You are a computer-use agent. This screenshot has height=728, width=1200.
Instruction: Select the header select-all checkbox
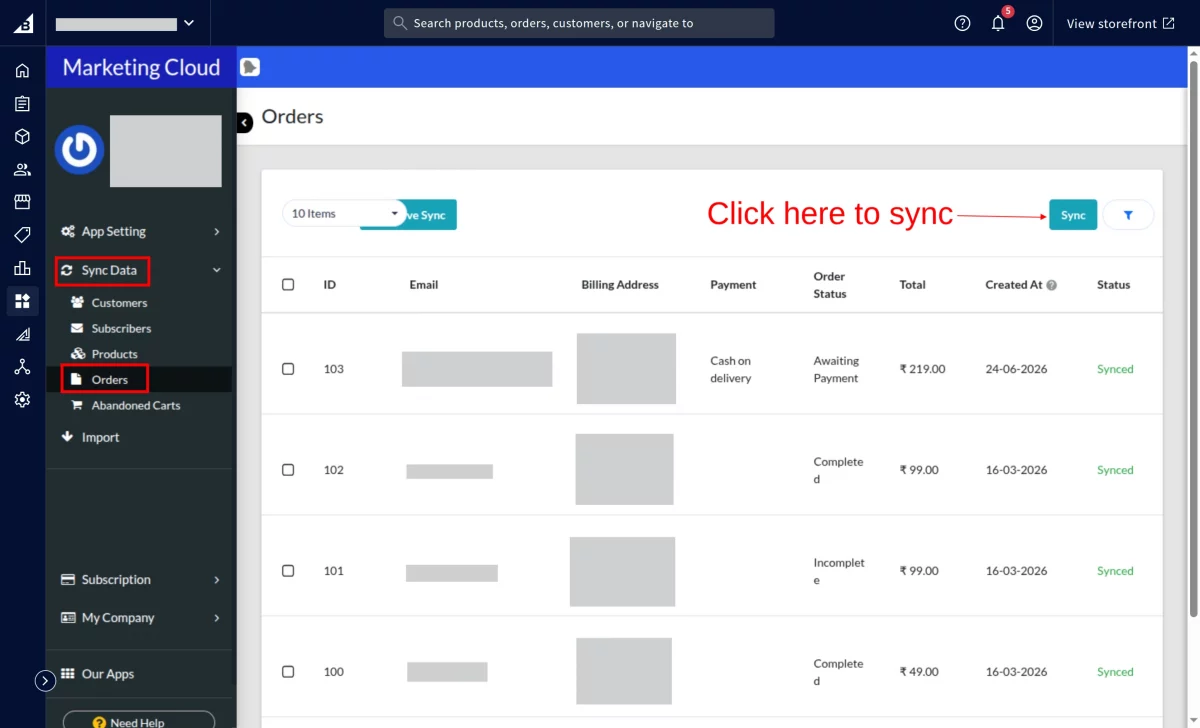point(288,285)
